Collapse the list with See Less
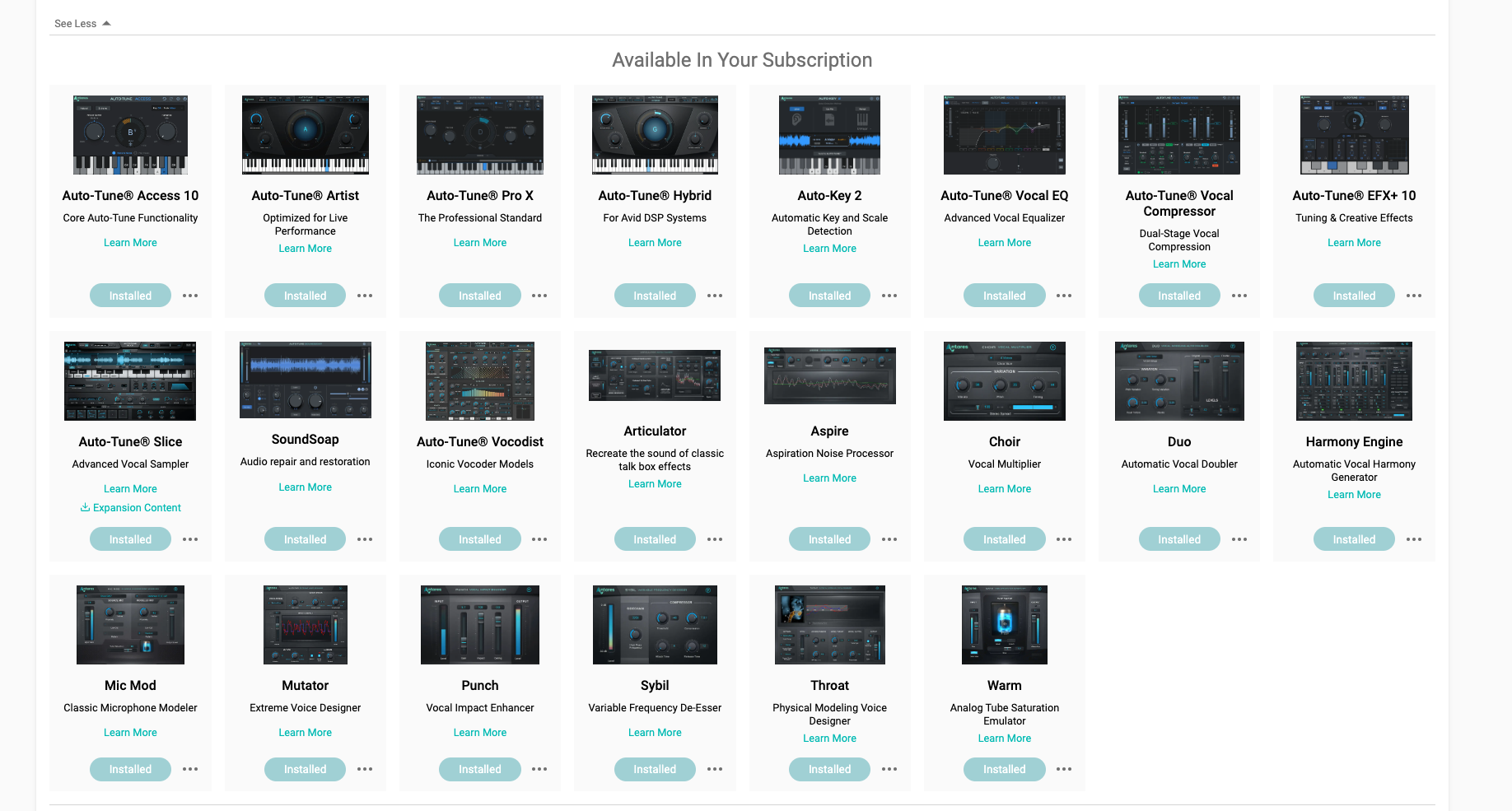The image size is (1512, 811). pyautogui.click(x=82, y=24)
